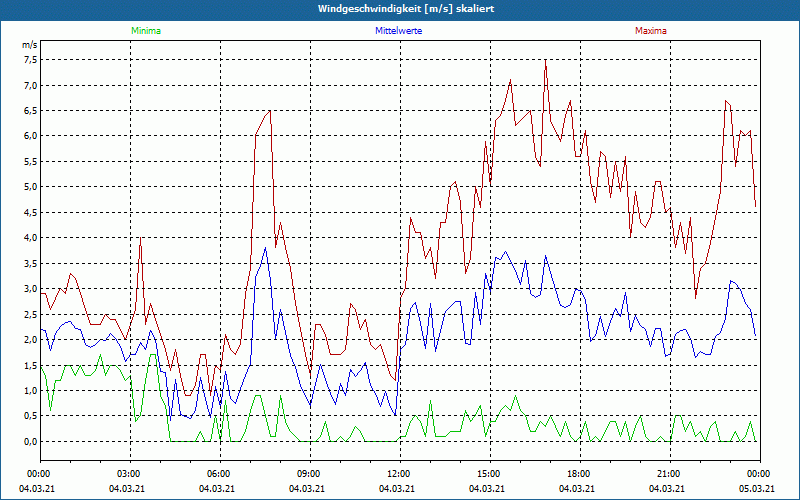Screen dimensions: 800x500
Task: Click the 15:00 time axis label
Action: click(x=490, y=474)
